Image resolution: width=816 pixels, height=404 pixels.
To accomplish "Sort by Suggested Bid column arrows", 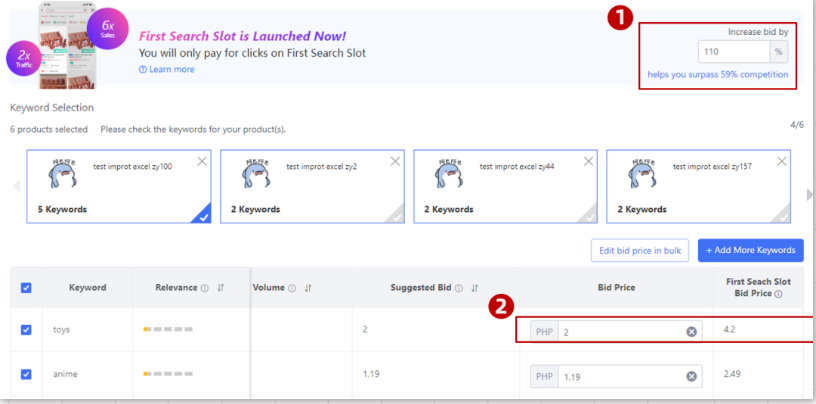I will pyautogui.click(x=473, y=288).
